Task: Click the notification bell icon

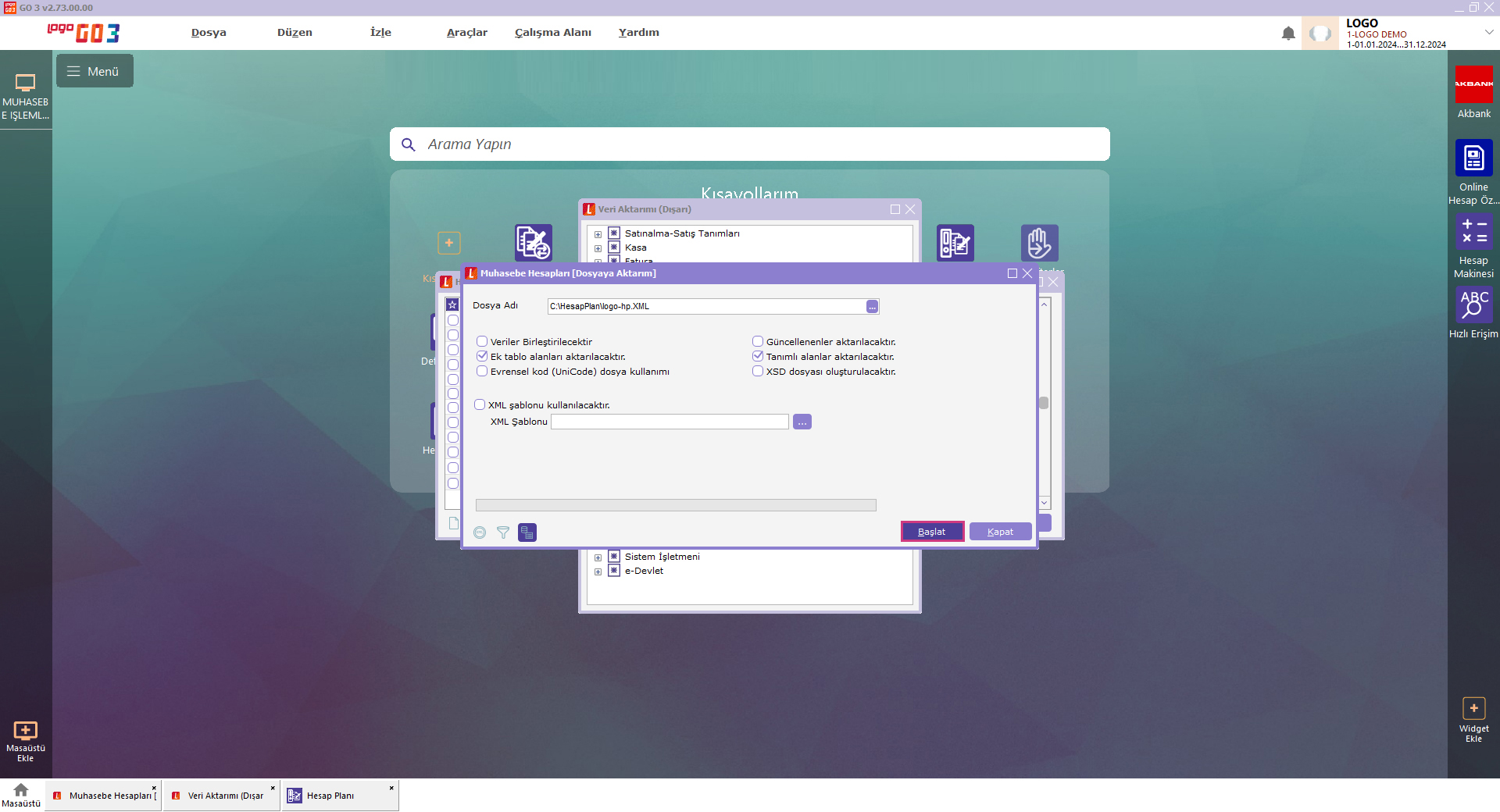Action: coord(1288,34)
